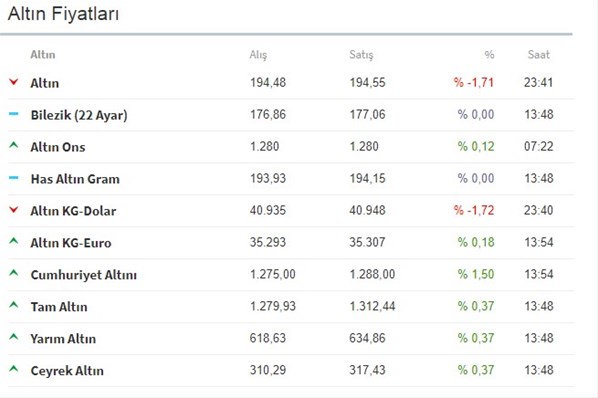Screen dimensions: 598x398
Task: Click the green up arrow beside Altın Ons
Action: coord(14,145)
